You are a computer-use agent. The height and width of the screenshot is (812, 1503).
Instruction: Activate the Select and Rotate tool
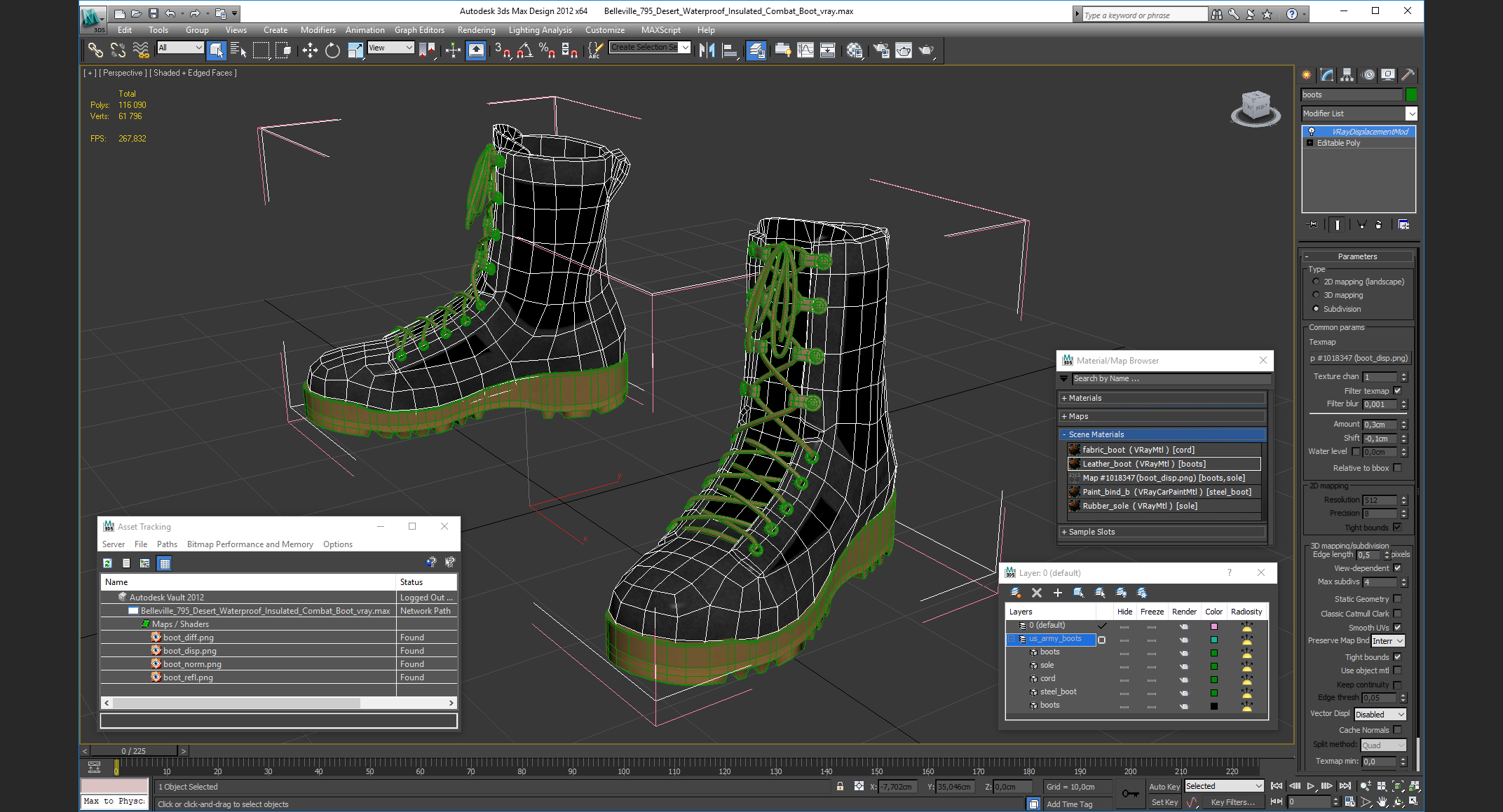click(x=332, y=50)
